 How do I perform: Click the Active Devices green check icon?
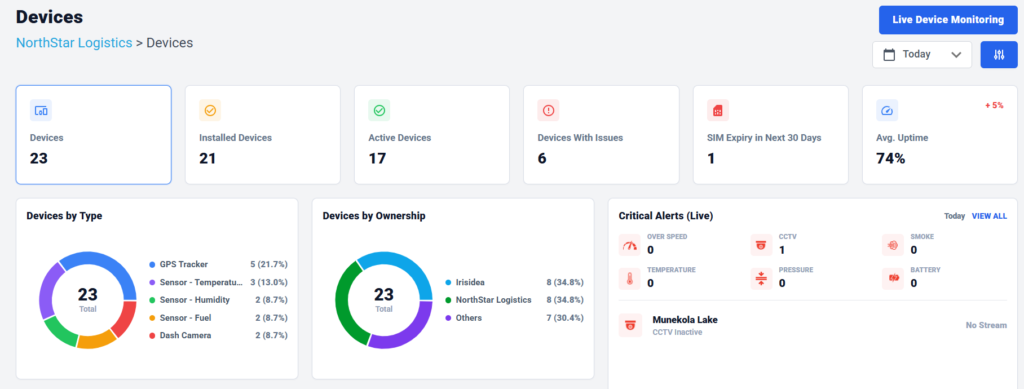pos(379,110)
